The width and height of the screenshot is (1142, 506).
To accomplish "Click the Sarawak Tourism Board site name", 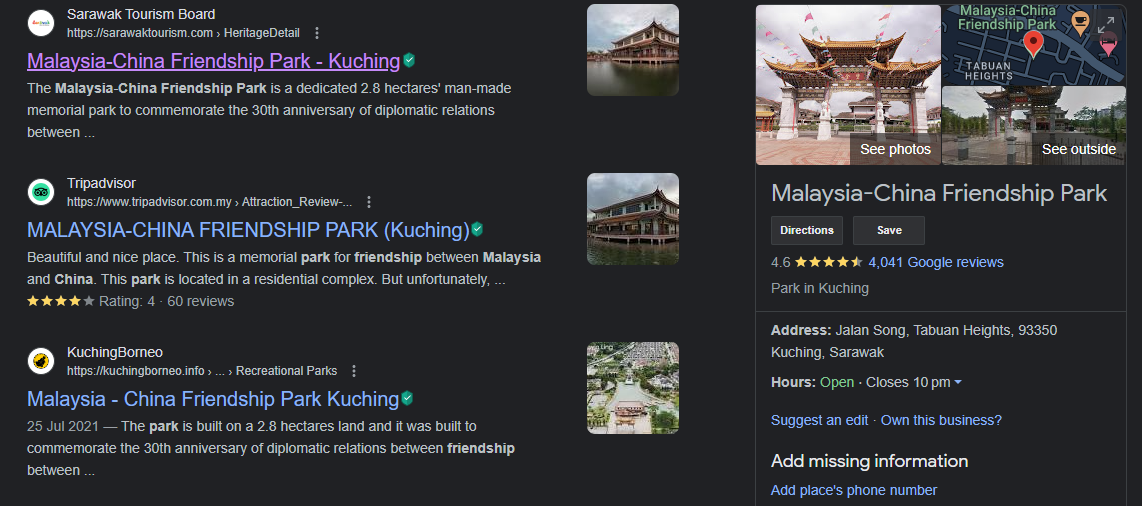I will pyautogui.click(x=141, y=15).
